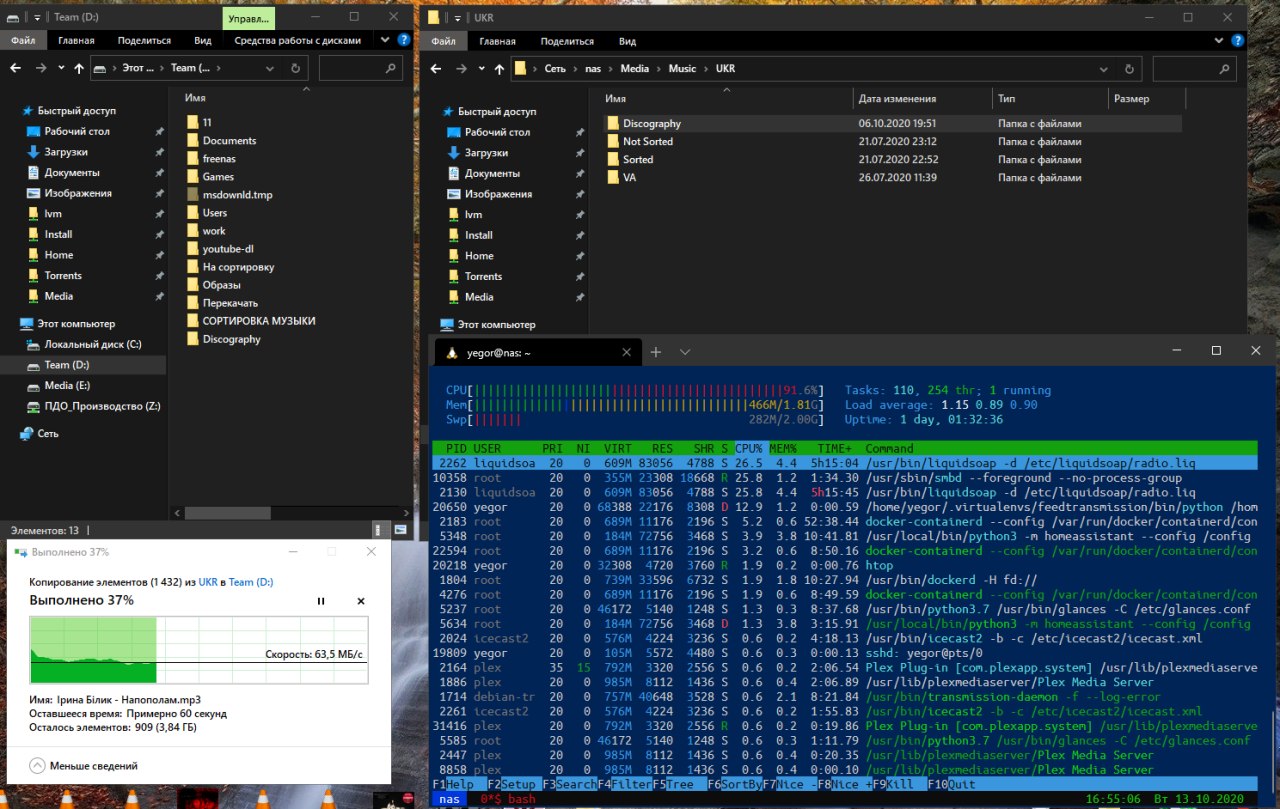Click back arrow in UKR window

(434, 68)
